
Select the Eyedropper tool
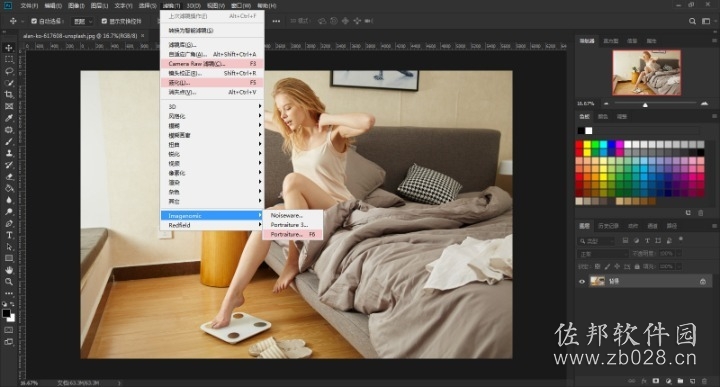(9, 118)
